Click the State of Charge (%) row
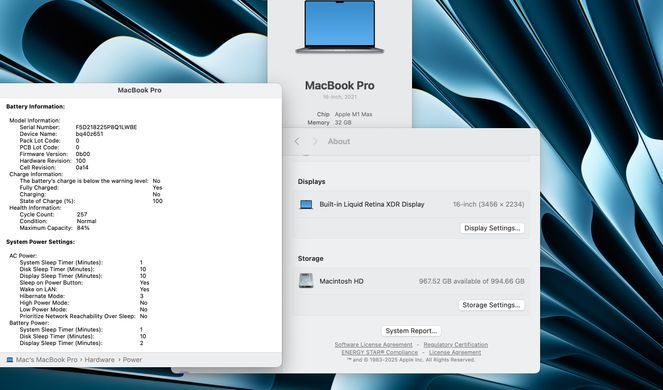663x390 pixels. pos(91,201)
